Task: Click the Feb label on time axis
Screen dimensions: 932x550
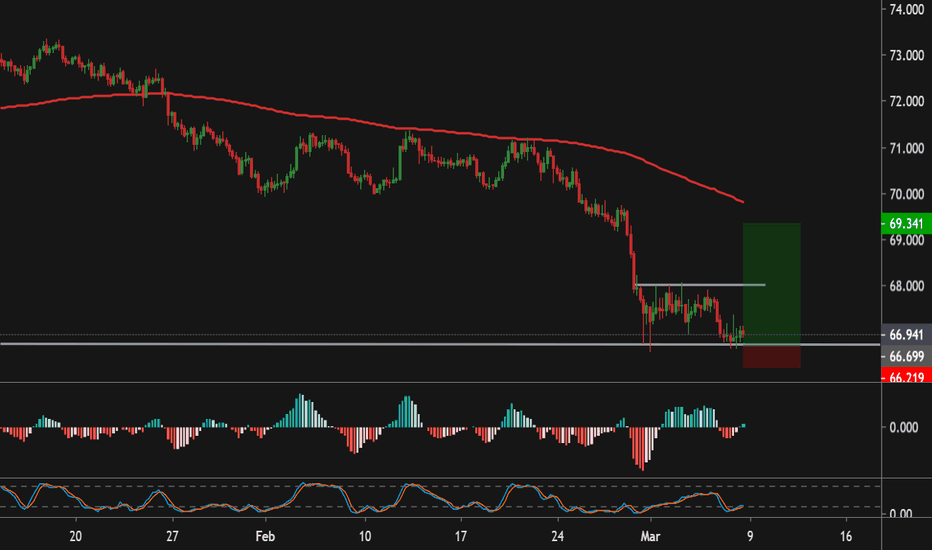Action: (x=266, y=535)
